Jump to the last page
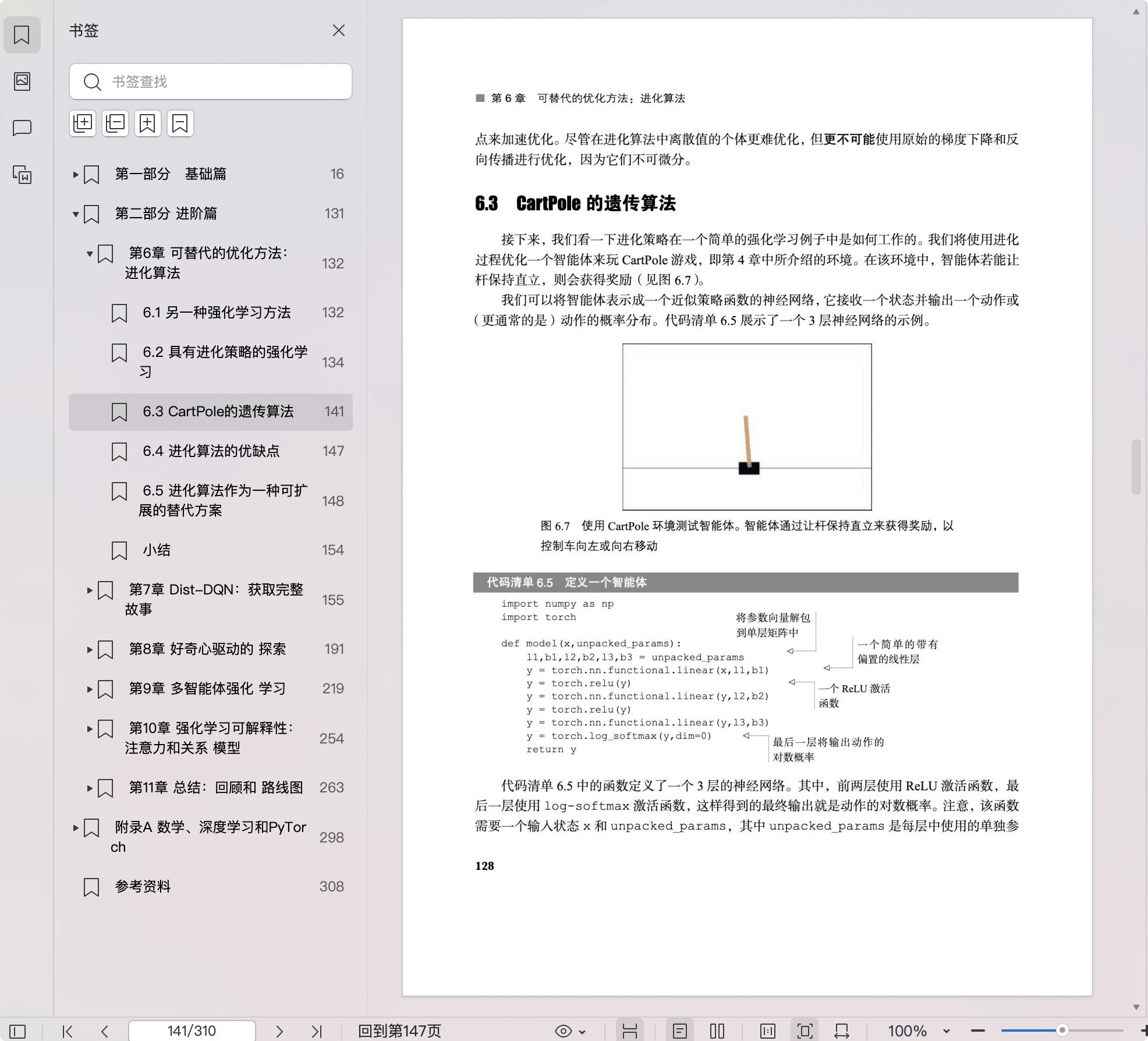This screenshot has height=1041, width=1148. tap(317, 1031)
